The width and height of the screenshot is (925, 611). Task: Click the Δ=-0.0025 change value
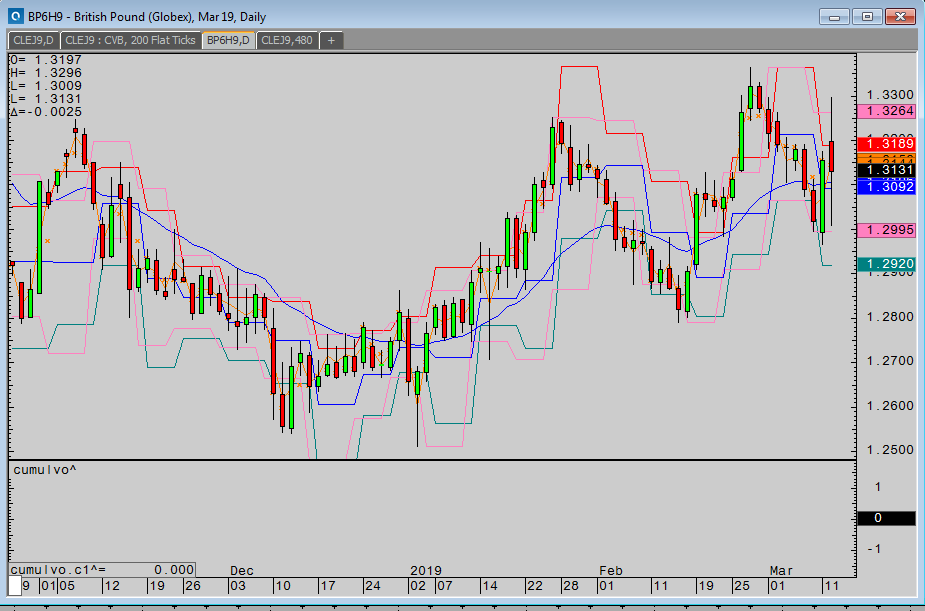tap(46, 111)
